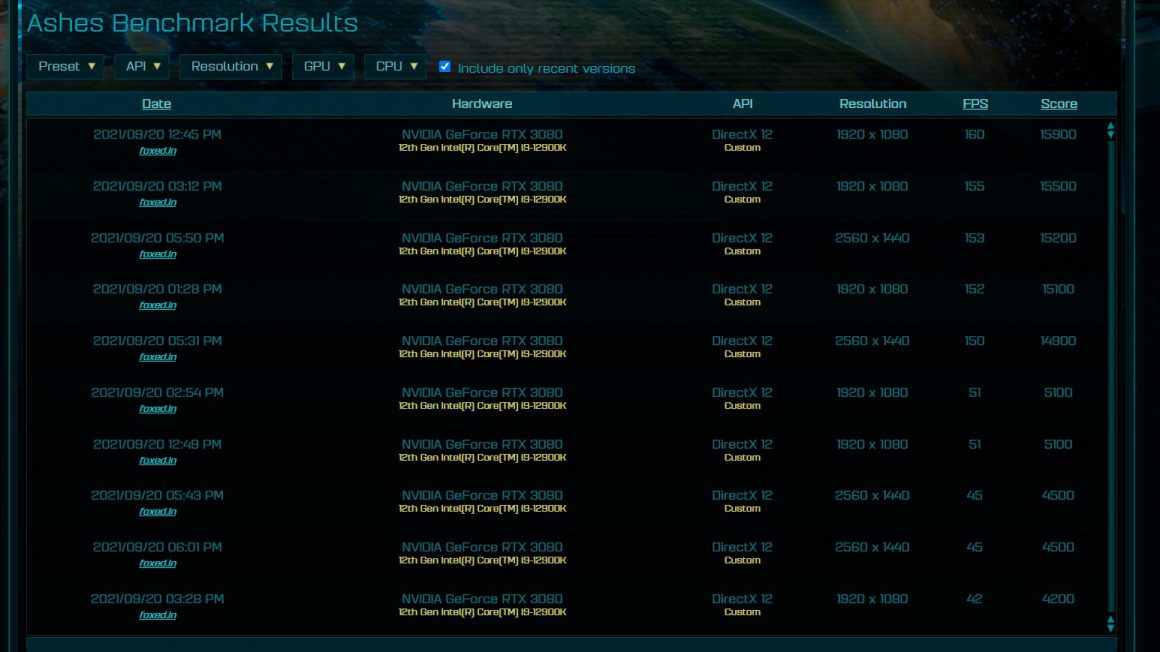
Task: Open the Preset filter dropdown
Action: click(x=64, y=66)
